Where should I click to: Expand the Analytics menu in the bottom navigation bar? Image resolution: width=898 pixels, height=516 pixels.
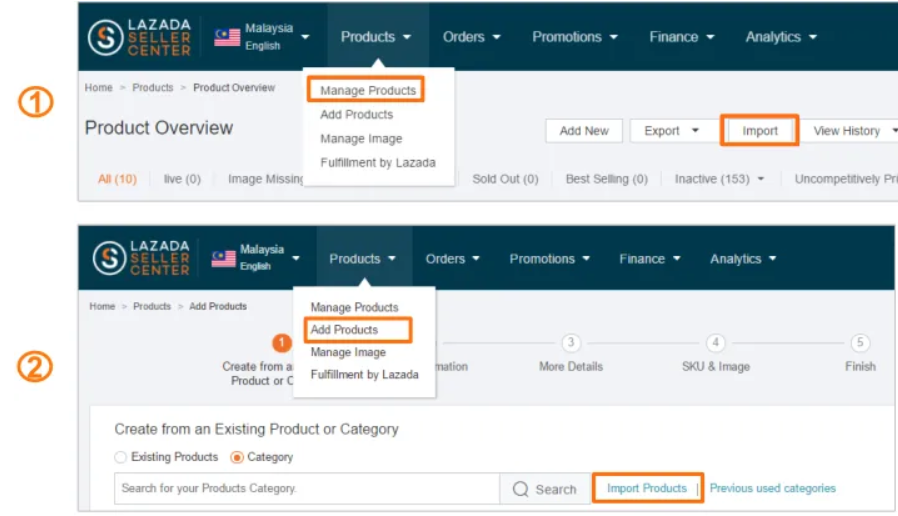pyautogui.click(x=743, y=259)
